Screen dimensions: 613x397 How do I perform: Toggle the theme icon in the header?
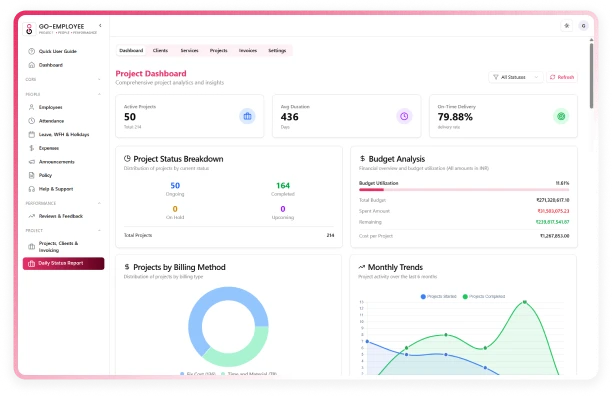tap(566, 26)
